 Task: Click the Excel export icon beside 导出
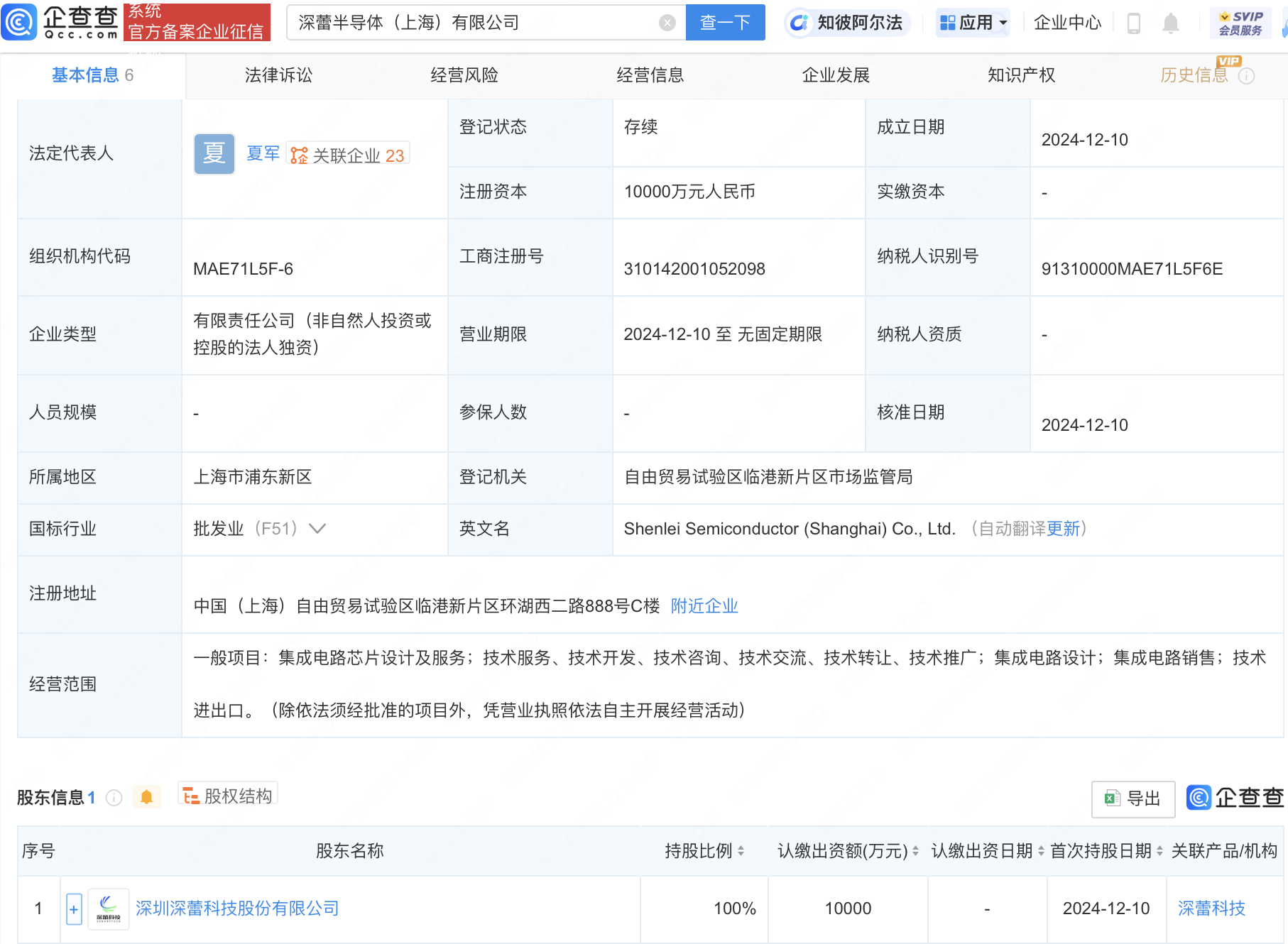click(1111, 798)
